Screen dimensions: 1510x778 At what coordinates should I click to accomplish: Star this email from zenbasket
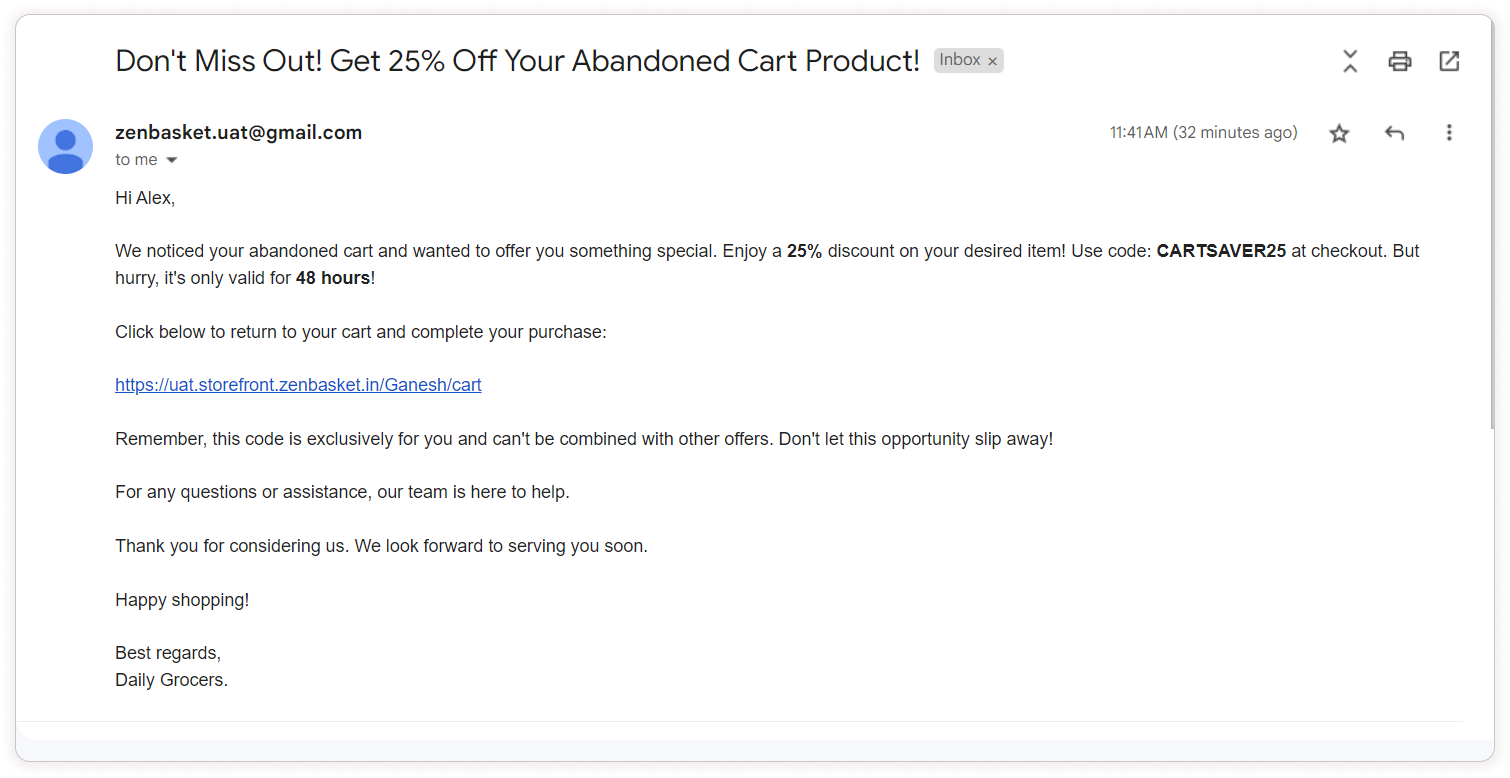click(1339, 133)
